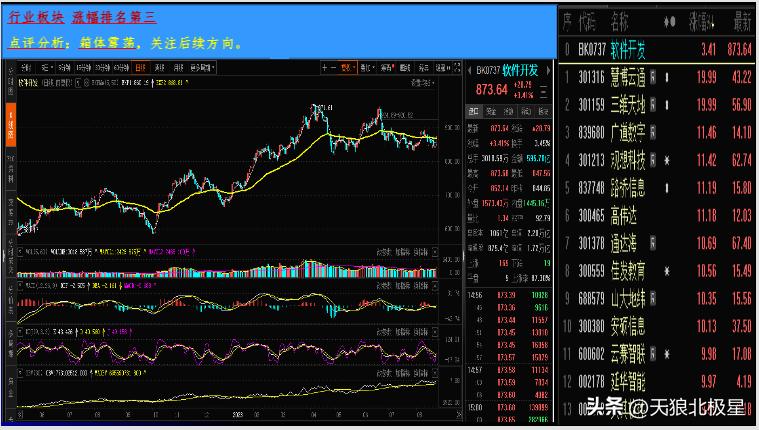Open the 叠加 overlay dropdown
The image size is (759, 430).
coord(367,68)
